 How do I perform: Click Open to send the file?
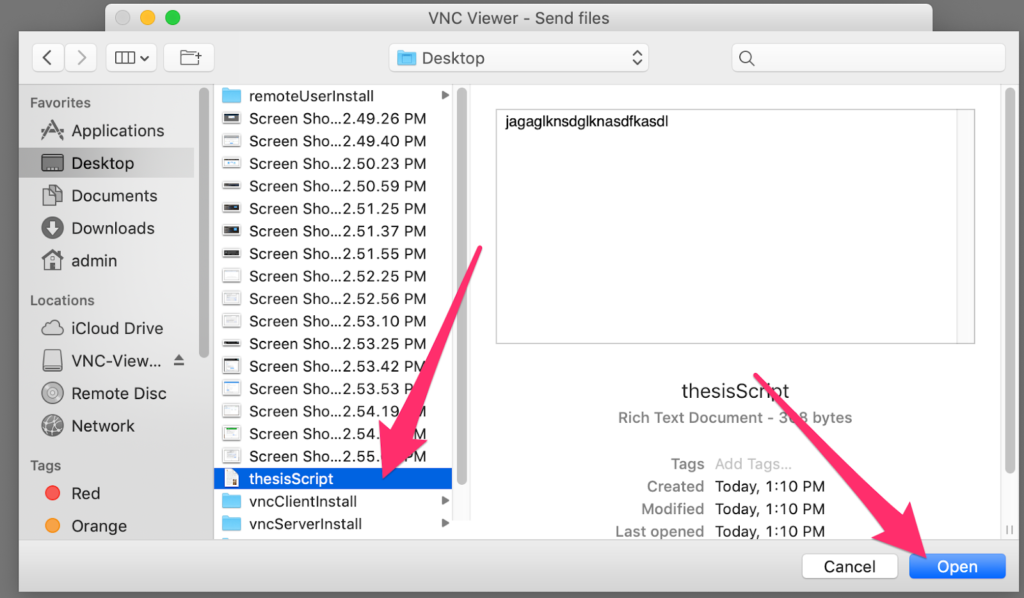(957, 566)
